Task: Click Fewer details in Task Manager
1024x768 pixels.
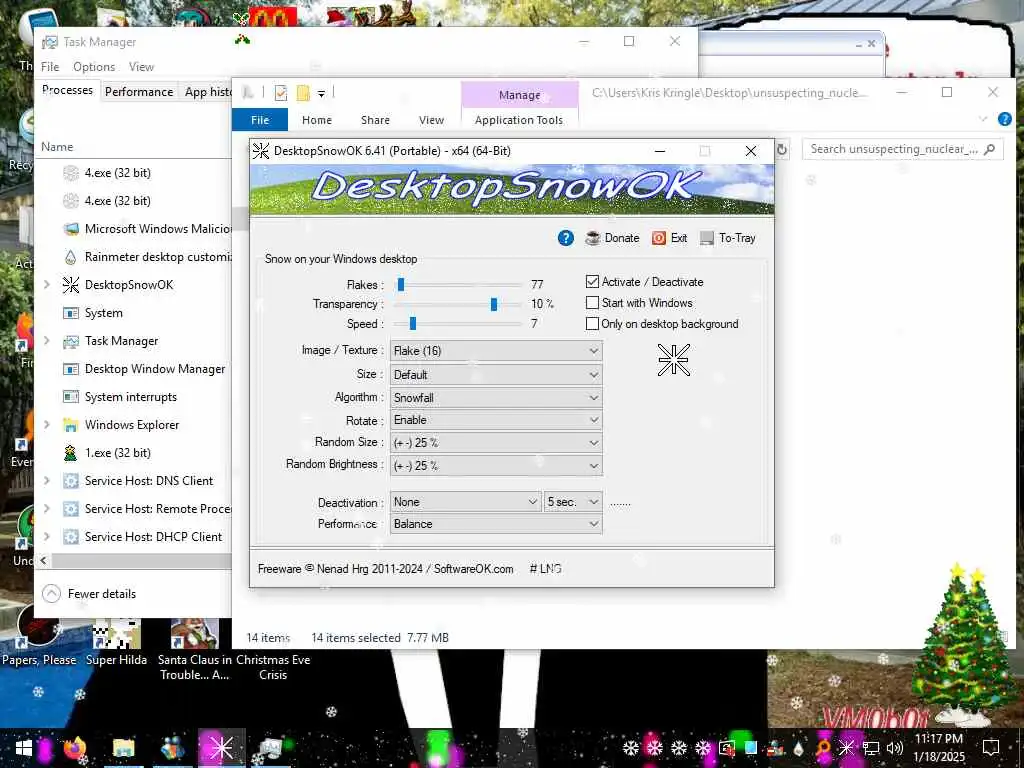Action: click(89, 594)
